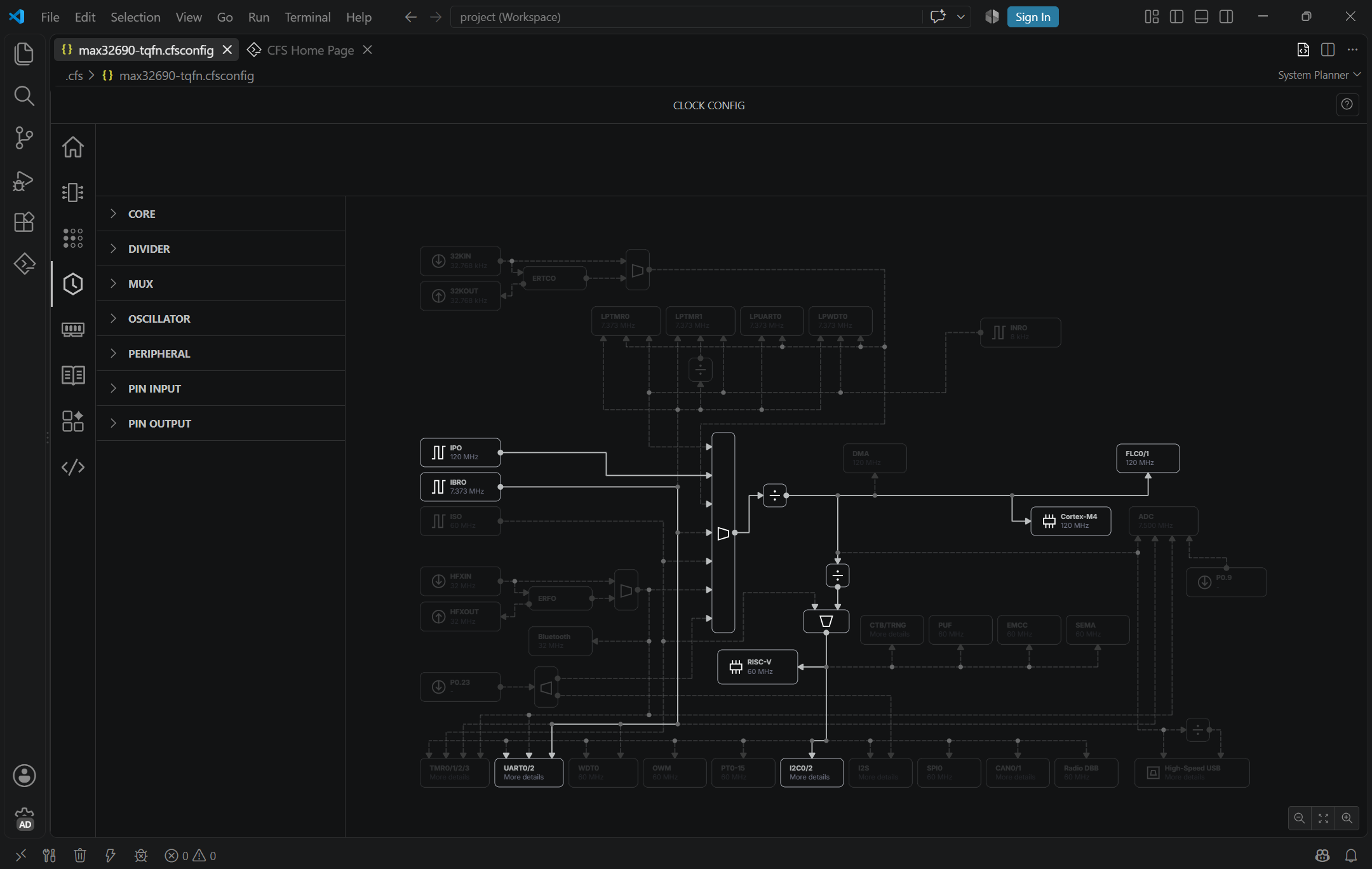
Task: Zoom out the clock diagram
Action: pos(1300,818)
